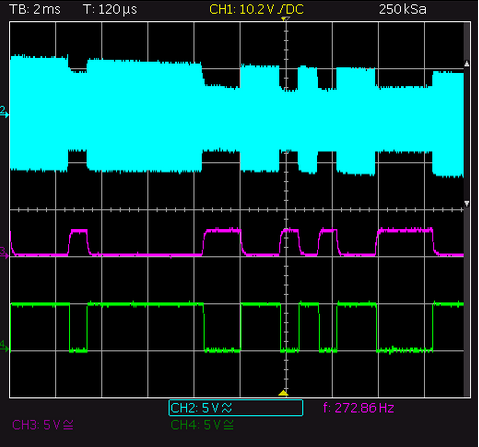479x447 pixels.
Task: Click the coupling symbol beside CH4: 5V
Action: tap(228, 425)
